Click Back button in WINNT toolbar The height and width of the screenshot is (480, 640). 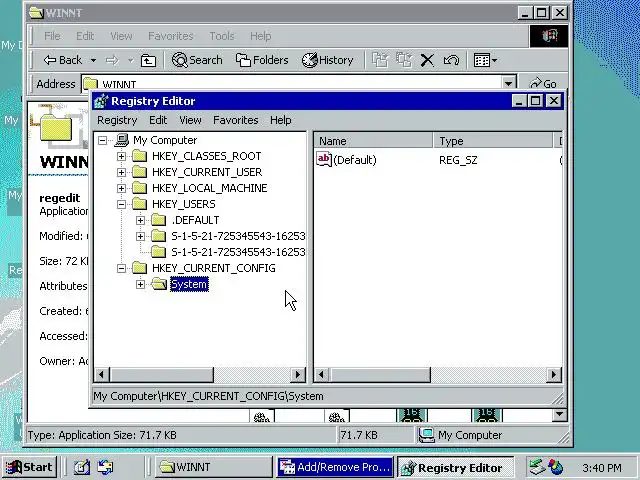pyautogui.click(x=63, y=60)
